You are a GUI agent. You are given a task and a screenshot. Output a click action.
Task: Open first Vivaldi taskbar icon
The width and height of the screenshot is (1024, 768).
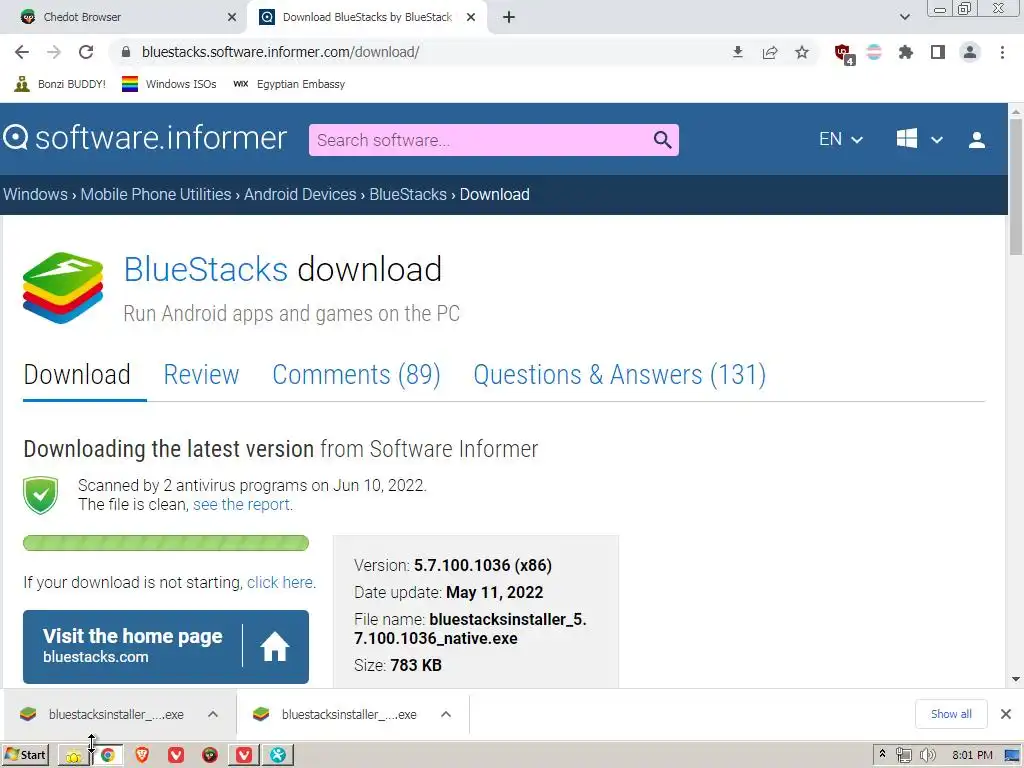[x=176, y=755]
